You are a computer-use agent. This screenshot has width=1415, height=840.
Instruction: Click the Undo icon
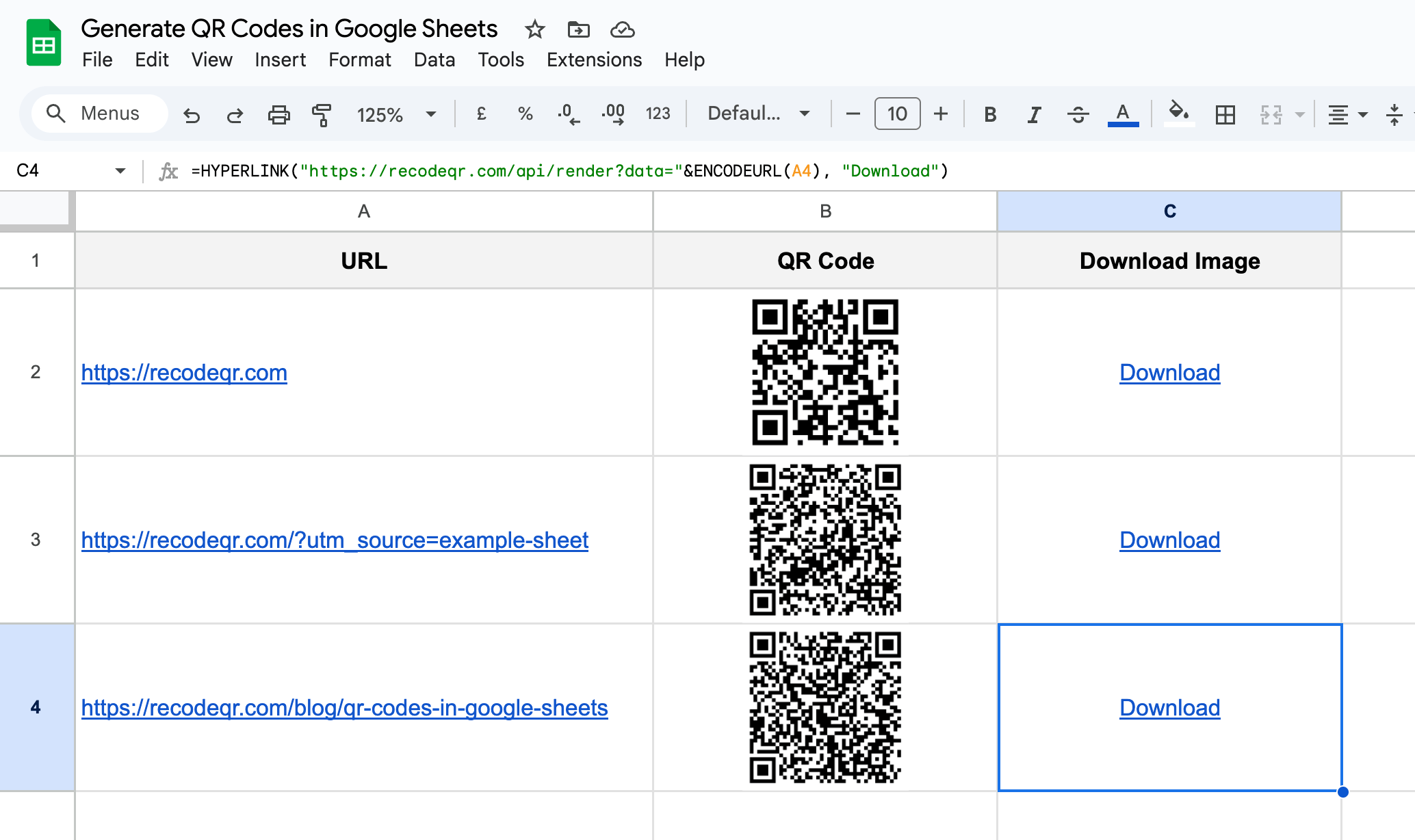pos(192,114)
